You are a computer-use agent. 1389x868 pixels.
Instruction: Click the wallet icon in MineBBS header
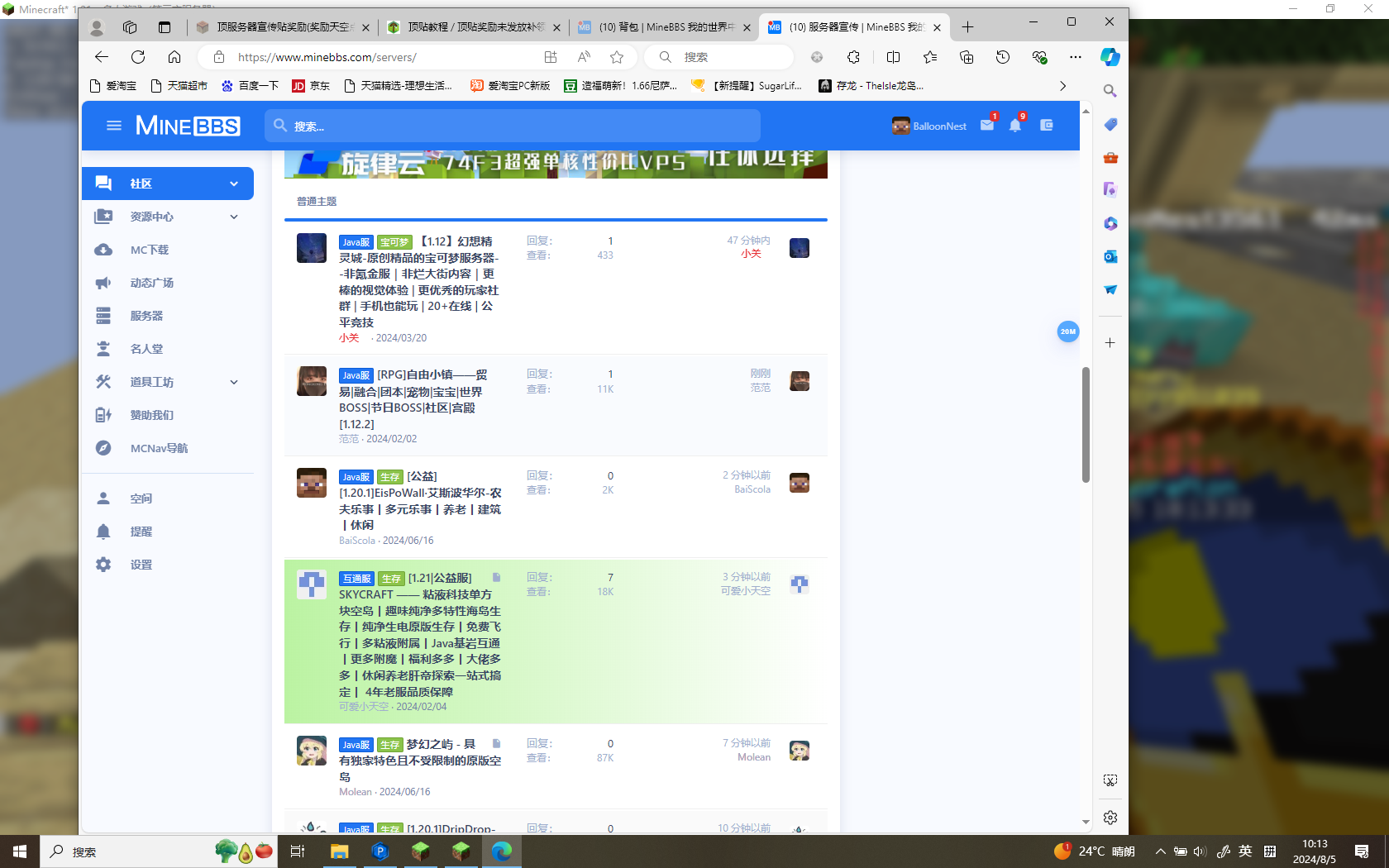click(x=1047, y=126)
